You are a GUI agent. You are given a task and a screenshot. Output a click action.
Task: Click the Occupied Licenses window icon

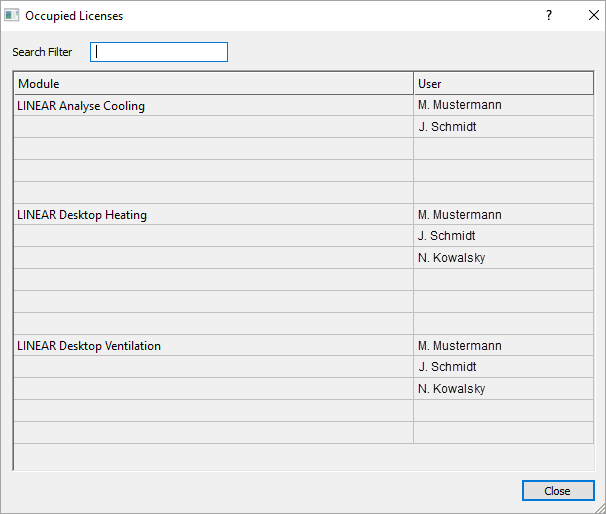coord(12,15)
